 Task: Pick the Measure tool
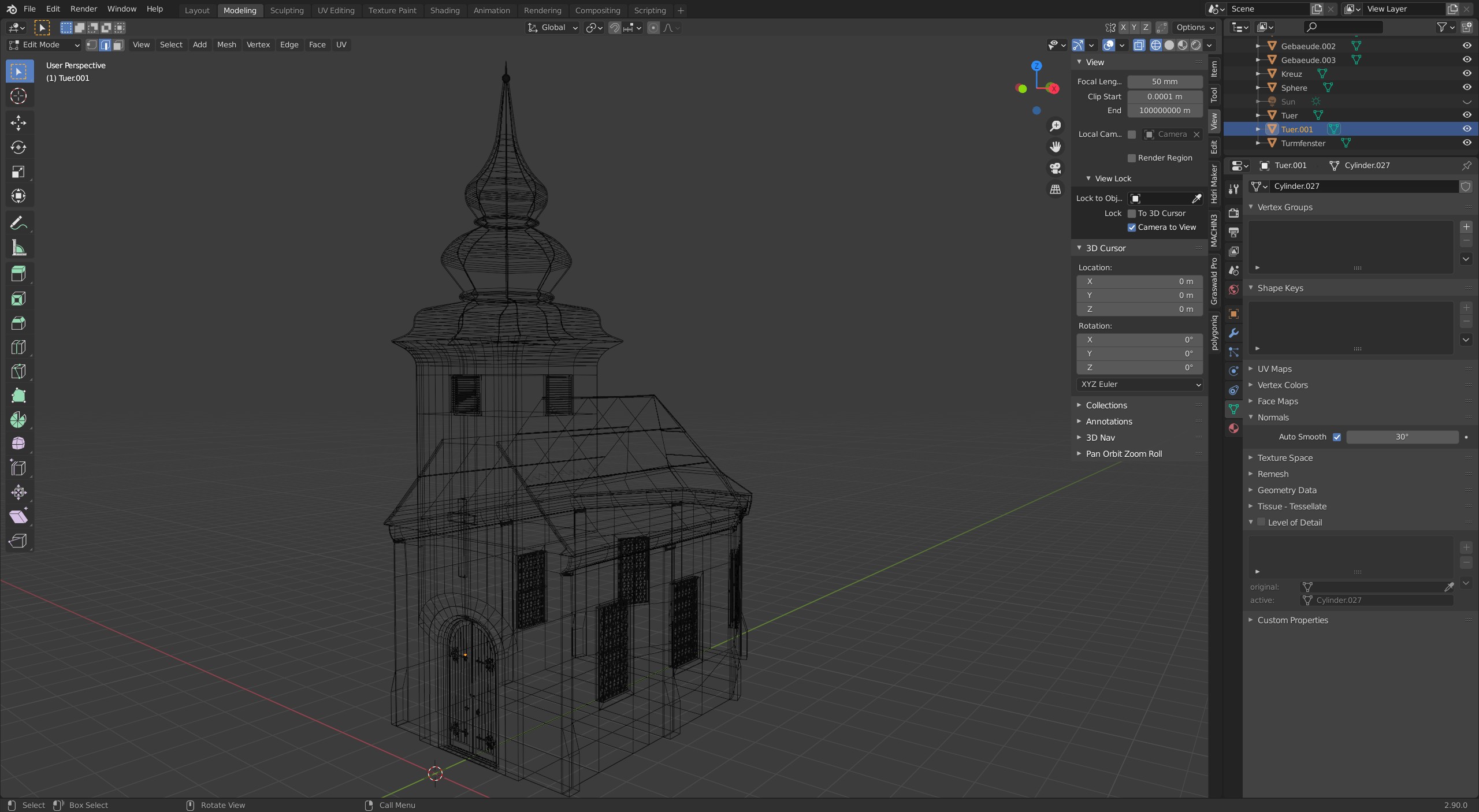coord(18,248)
